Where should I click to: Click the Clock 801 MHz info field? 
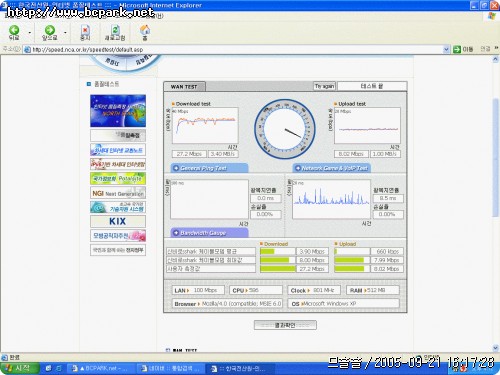tap(314, 290)
